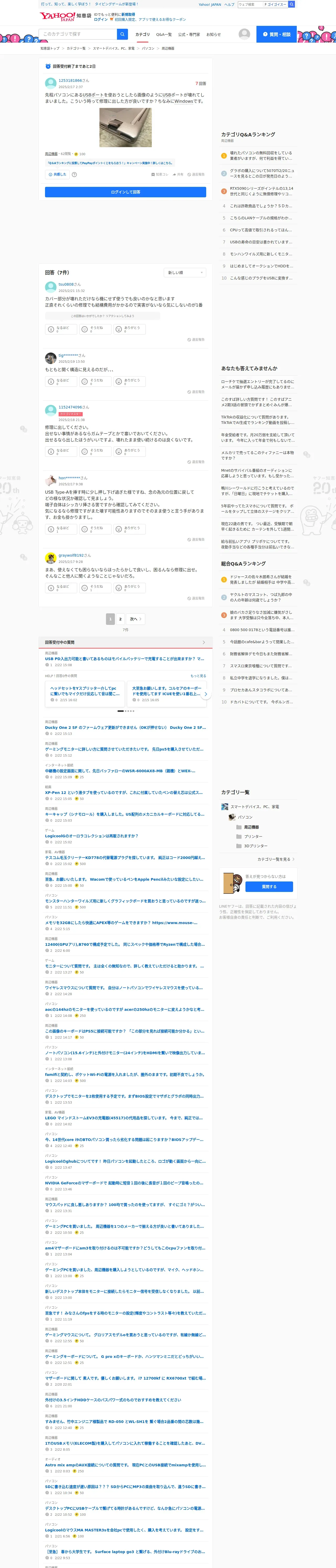
Task: Click the magnifier button beside カテゴリで探す
Action: tap(122, 34)
